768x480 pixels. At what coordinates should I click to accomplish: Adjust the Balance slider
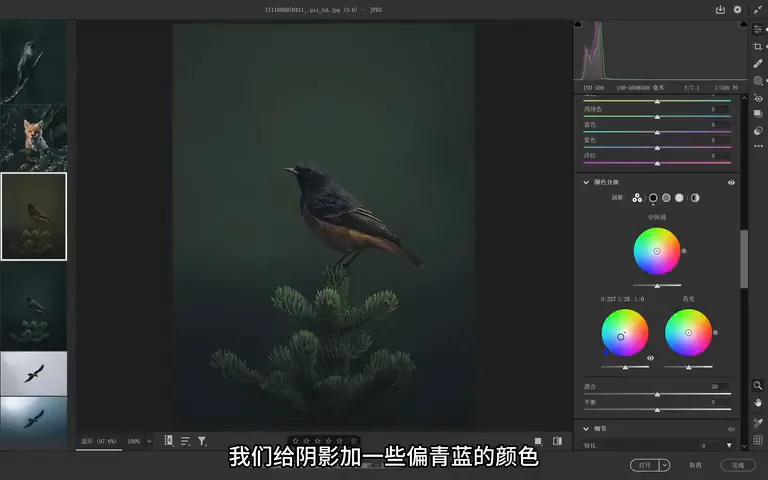click(657, 409)
